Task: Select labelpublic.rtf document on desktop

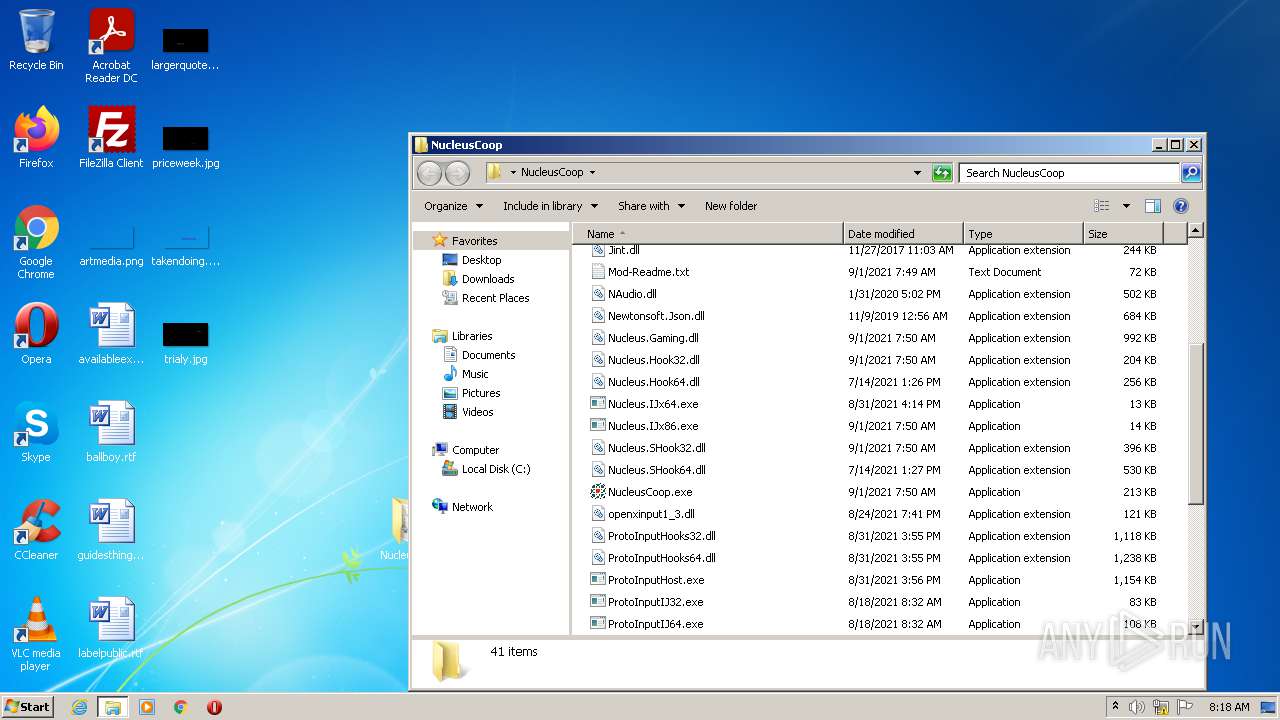Action: [111, 628]
